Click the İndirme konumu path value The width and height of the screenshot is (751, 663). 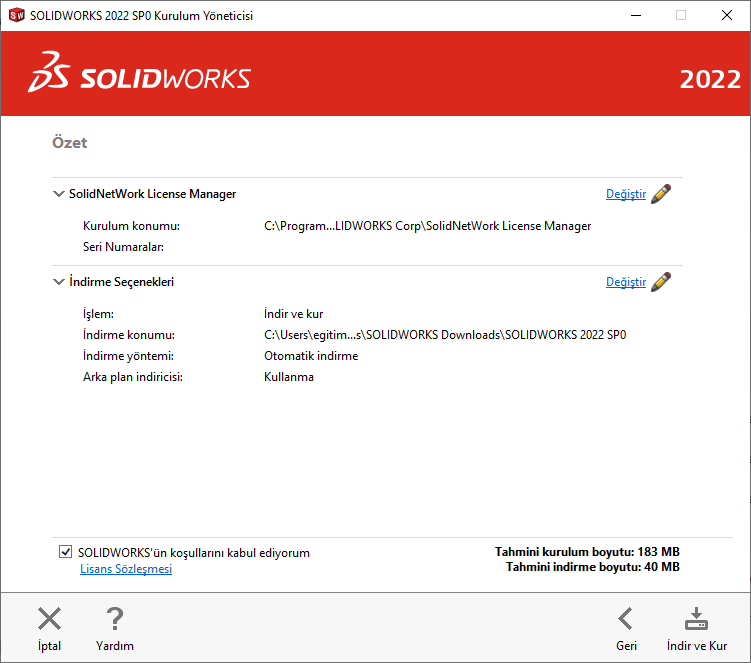[451, 335]
